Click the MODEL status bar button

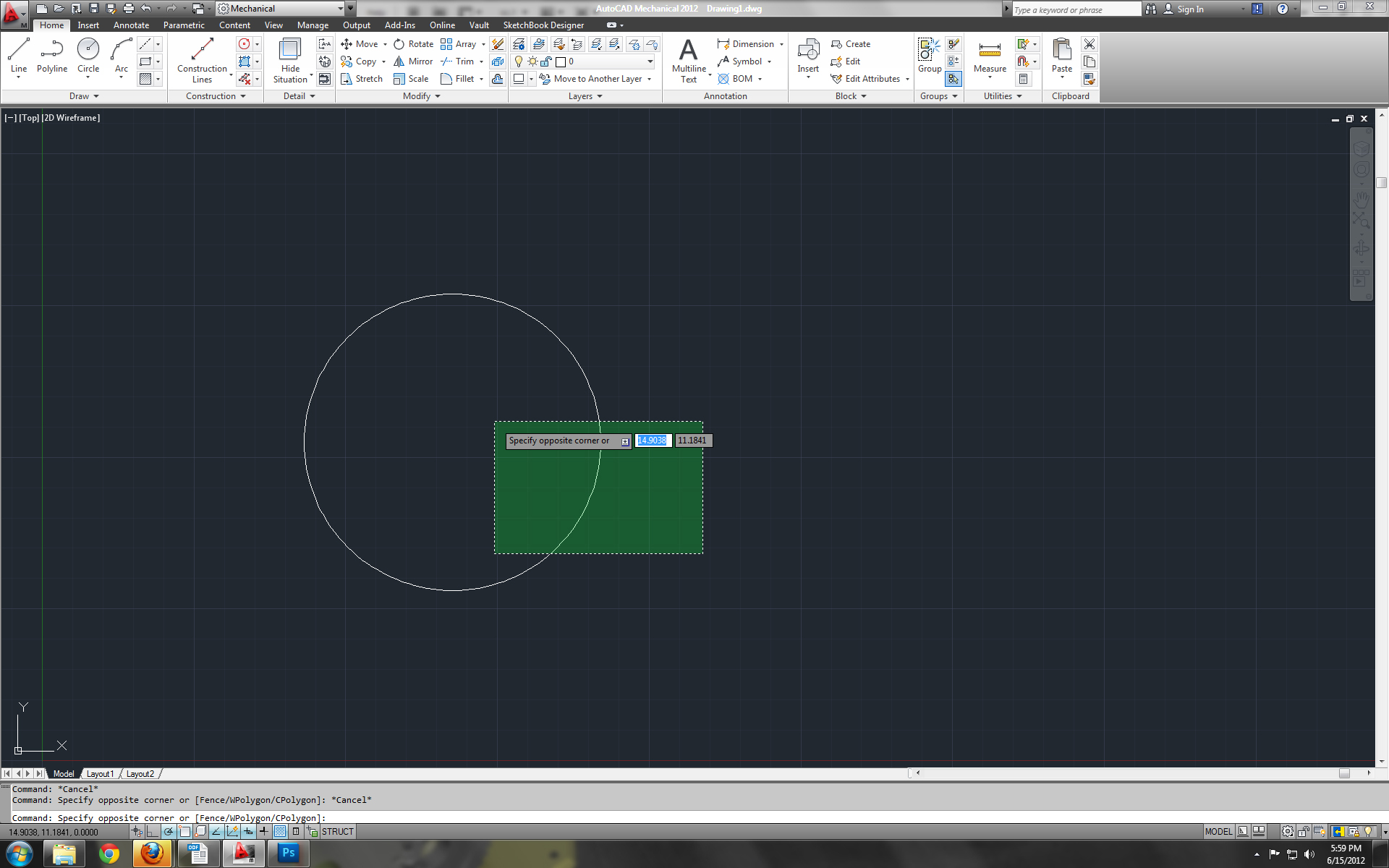(1218, 832)
